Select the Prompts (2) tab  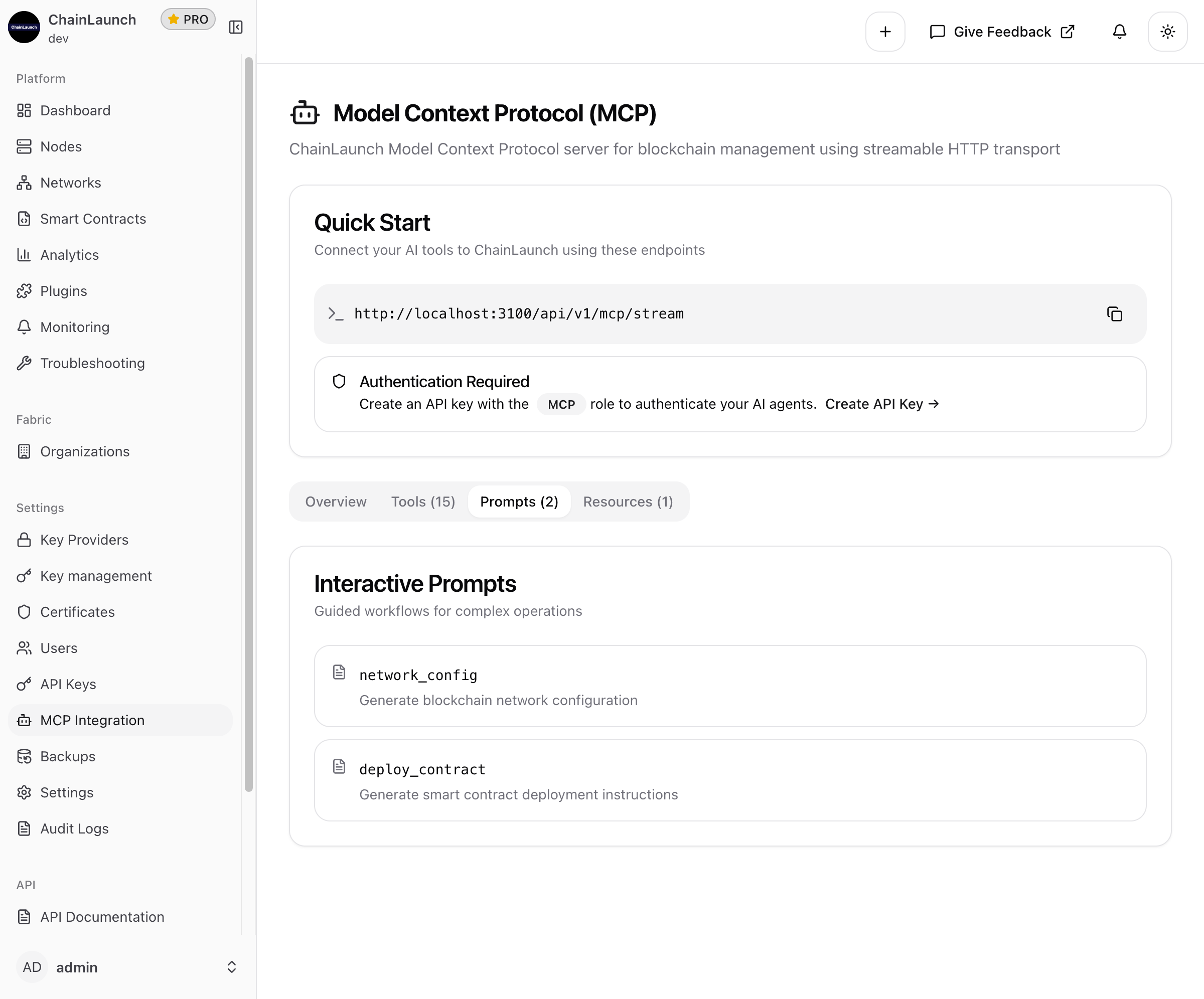pos(519,502)
